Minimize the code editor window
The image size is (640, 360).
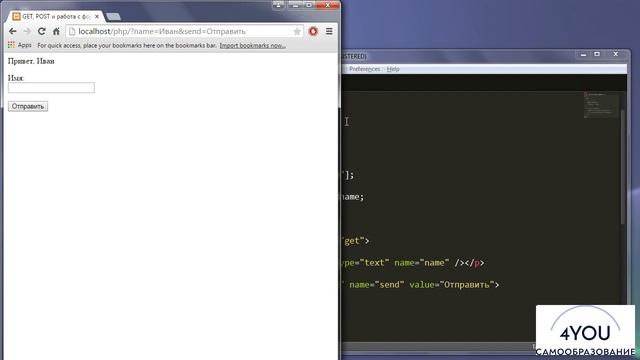(583, 54)
